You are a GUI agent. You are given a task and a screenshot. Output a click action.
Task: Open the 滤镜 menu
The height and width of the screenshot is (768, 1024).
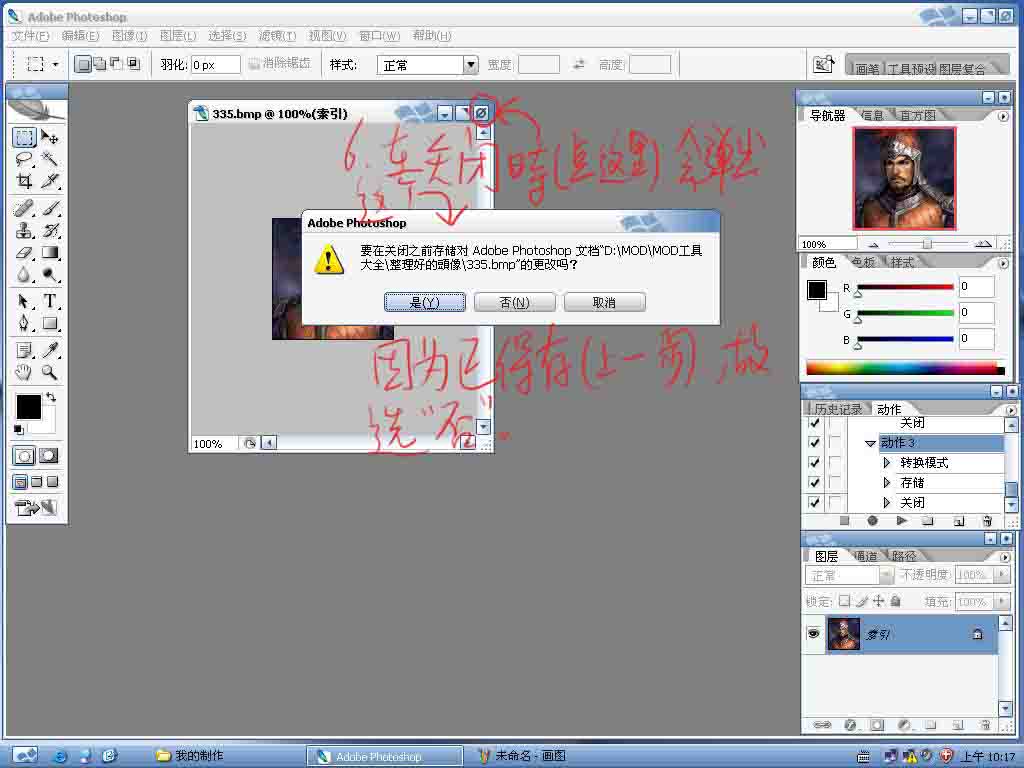277,36
